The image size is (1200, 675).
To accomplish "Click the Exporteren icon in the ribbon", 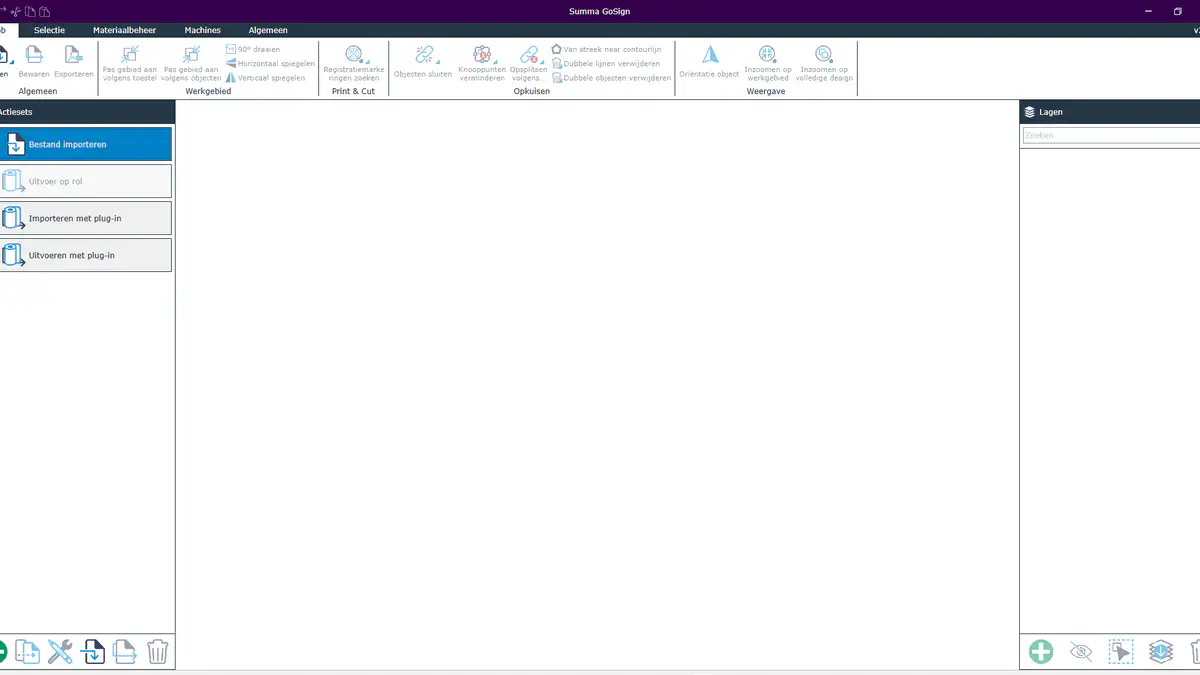I will pos(73,55).
